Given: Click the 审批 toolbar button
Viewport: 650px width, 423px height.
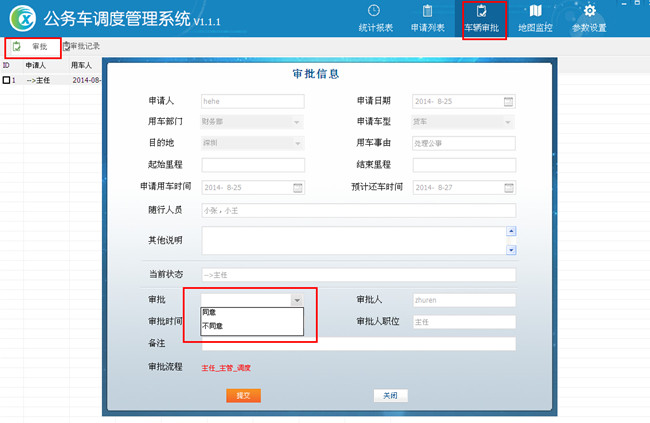Looking at the screenshot, I should (x=32, y=47).
